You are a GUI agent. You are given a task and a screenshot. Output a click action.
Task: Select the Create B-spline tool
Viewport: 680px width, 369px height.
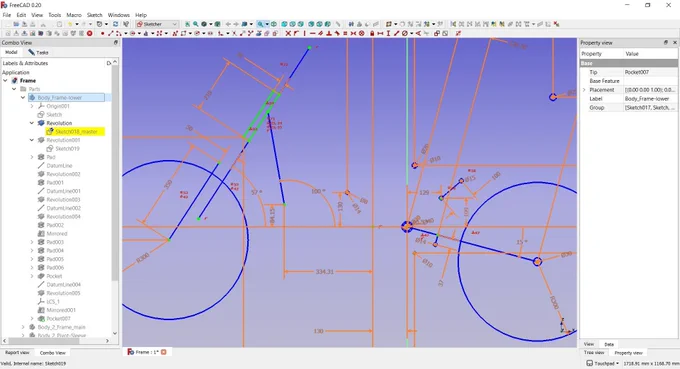[159, 33]
